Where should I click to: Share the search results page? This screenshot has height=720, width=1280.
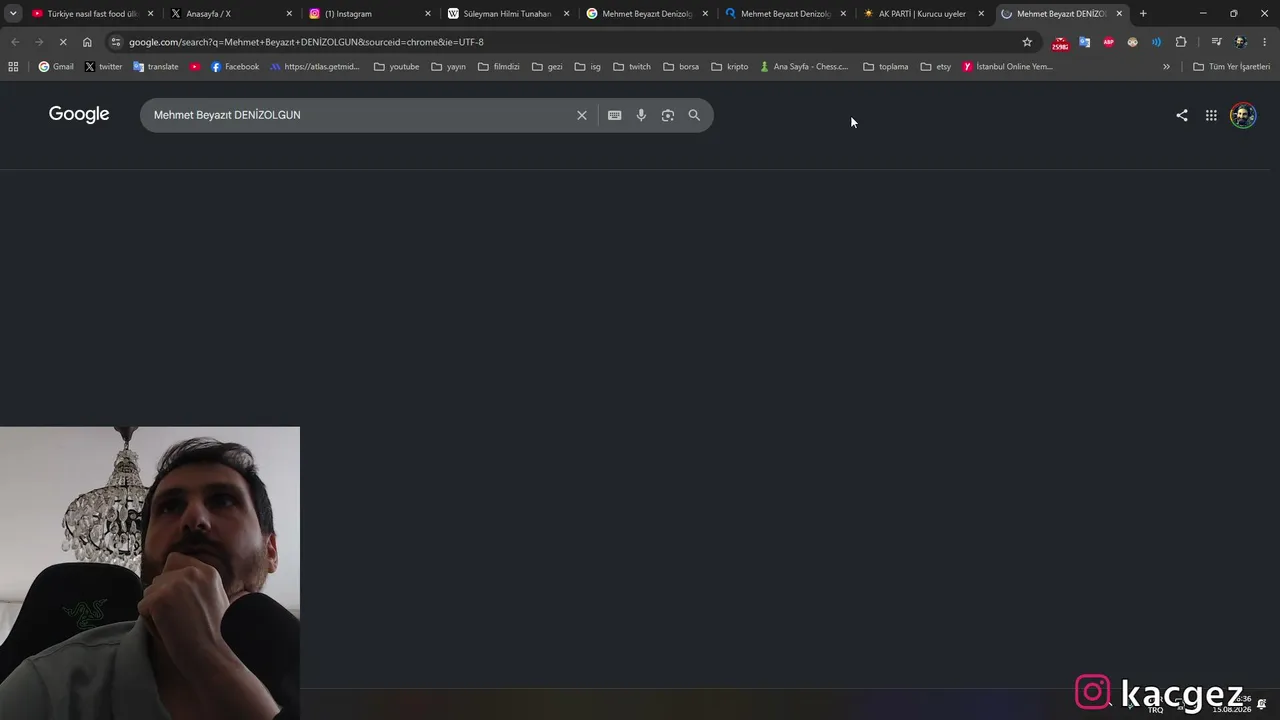click(x=1182, y=115)
